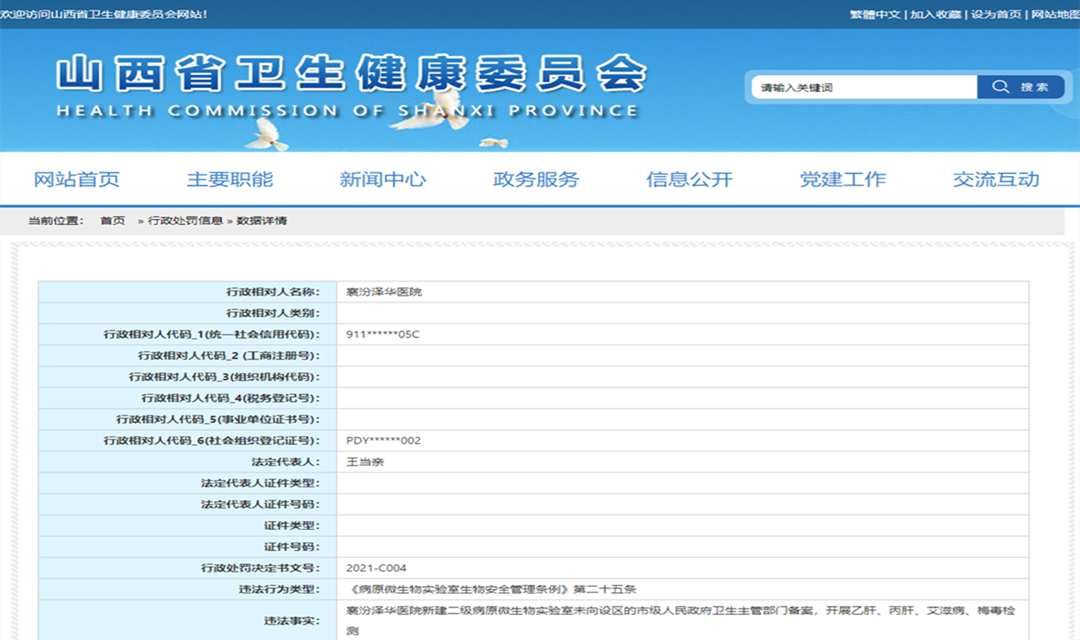1080x640 pixels.
Task: Go to the 新闻中心 section
Action: 383,180
